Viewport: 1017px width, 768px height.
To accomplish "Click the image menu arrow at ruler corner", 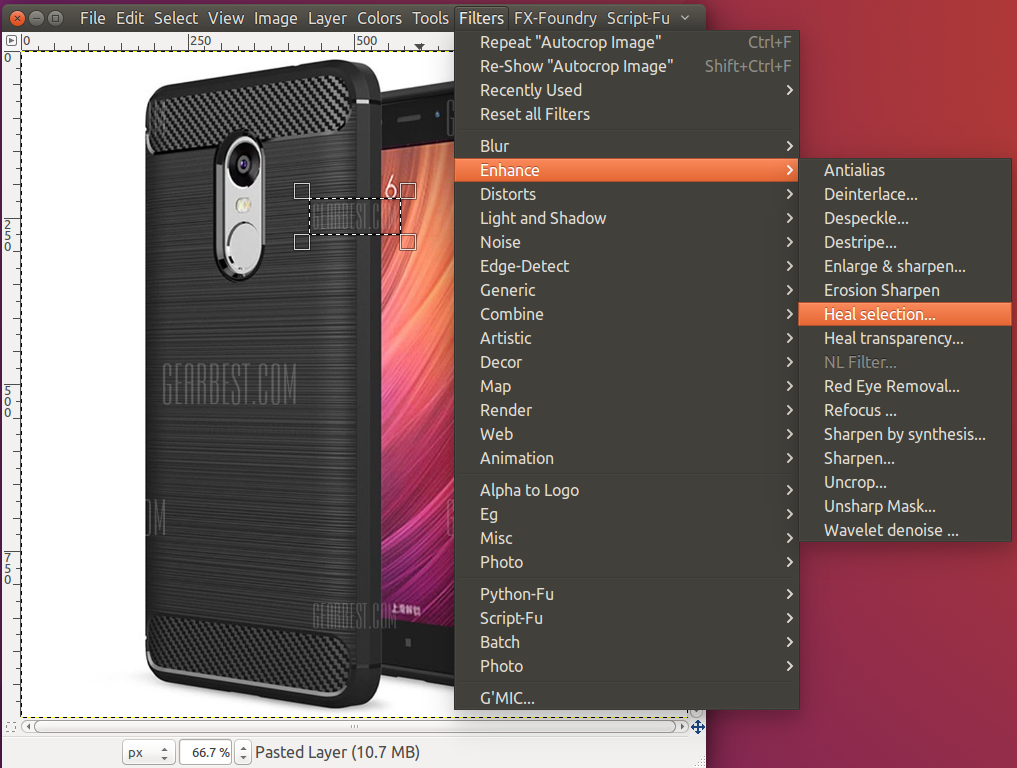I will (x=11, y=40).
